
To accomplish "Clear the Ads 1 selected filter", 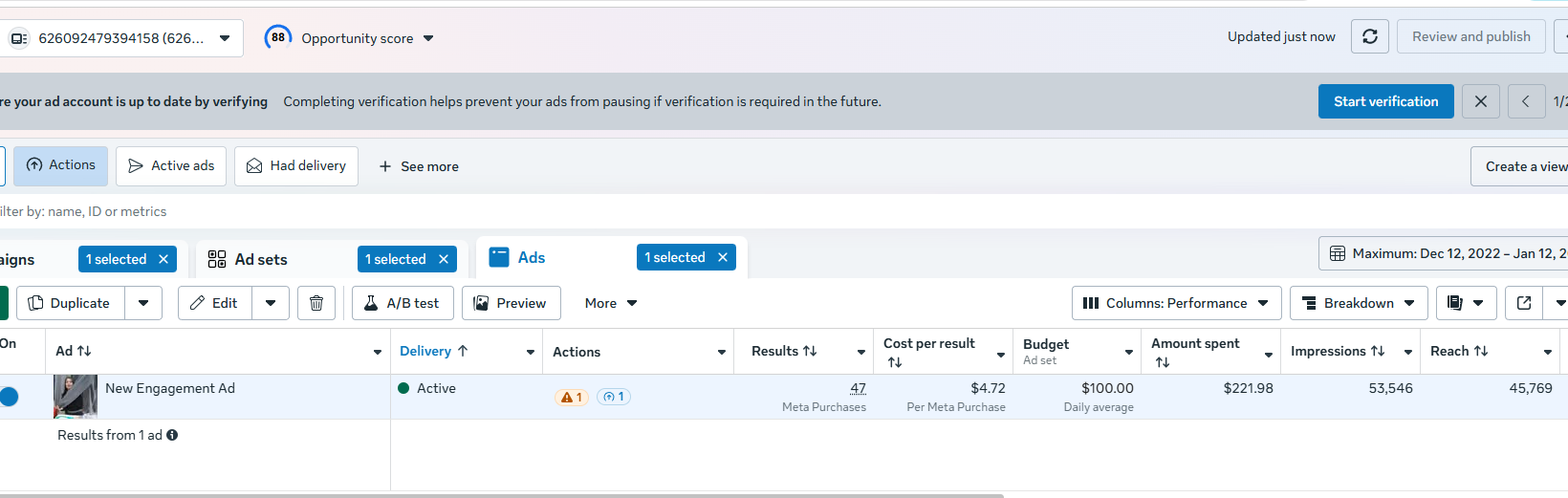I will click(723, 257).
